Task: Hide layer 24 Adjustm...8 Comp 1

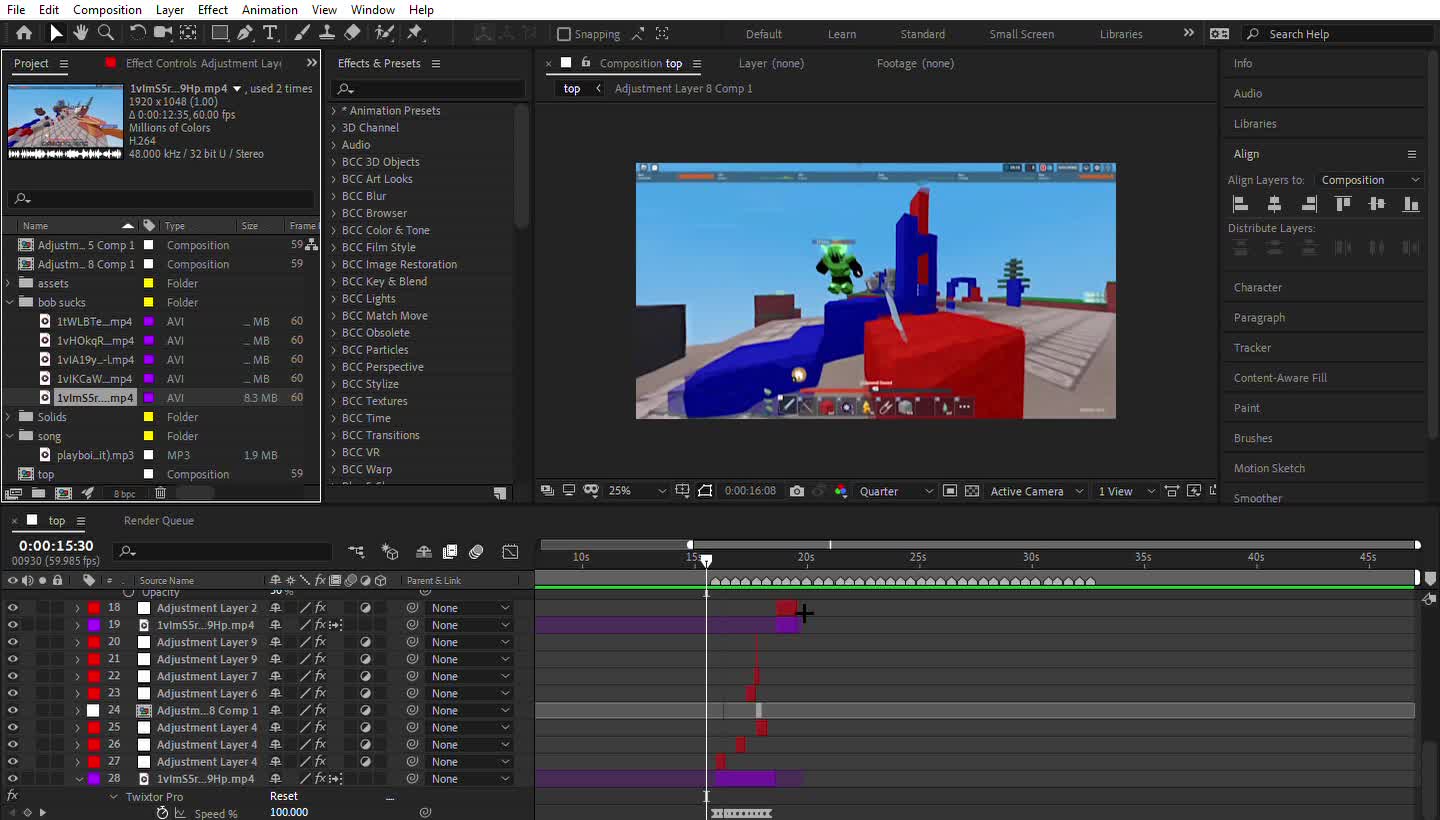Action: pos(12,710)
